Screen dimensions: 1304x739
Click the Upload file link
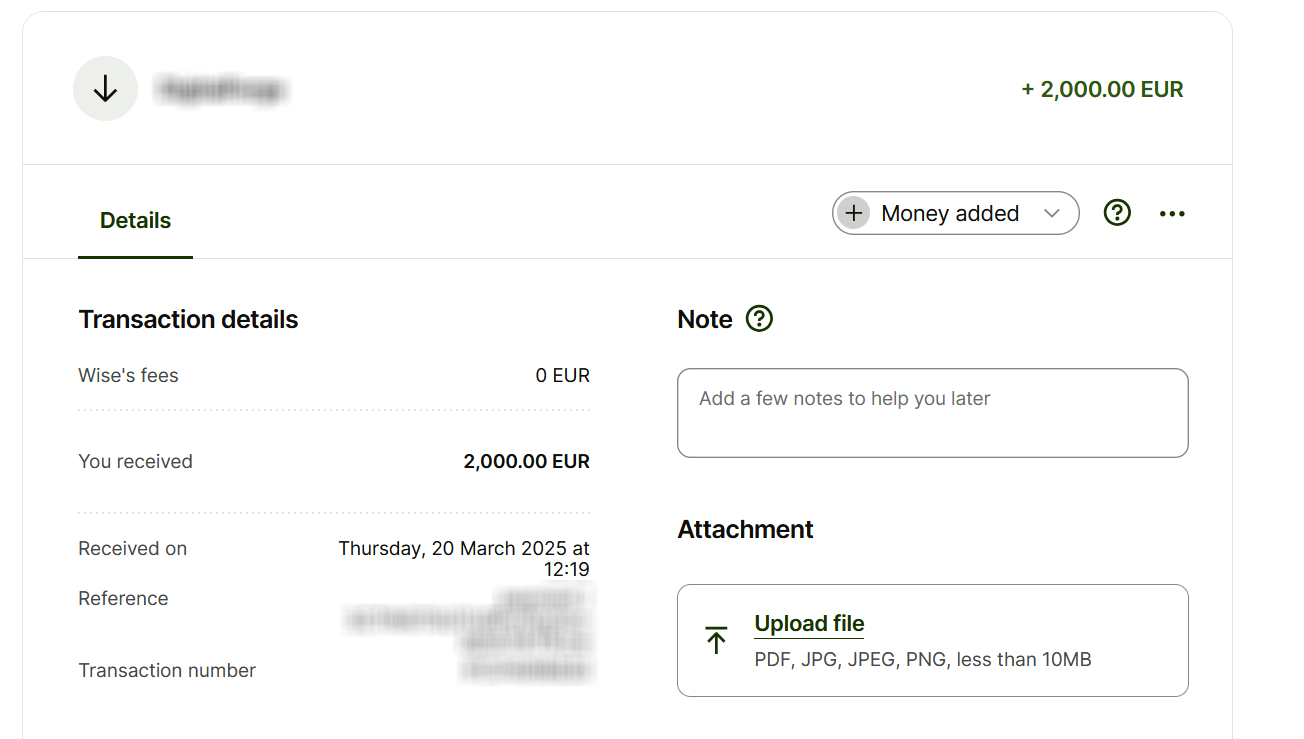coord(809,624)
